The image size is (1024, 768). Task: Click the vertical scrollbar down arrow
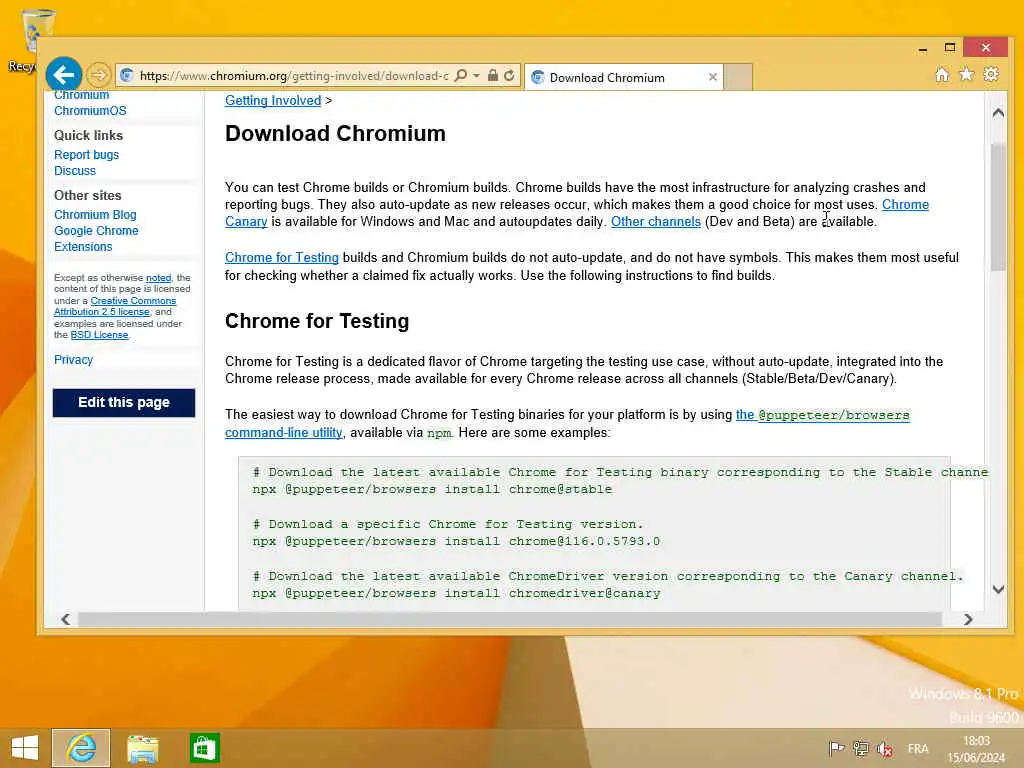point(998,589)
